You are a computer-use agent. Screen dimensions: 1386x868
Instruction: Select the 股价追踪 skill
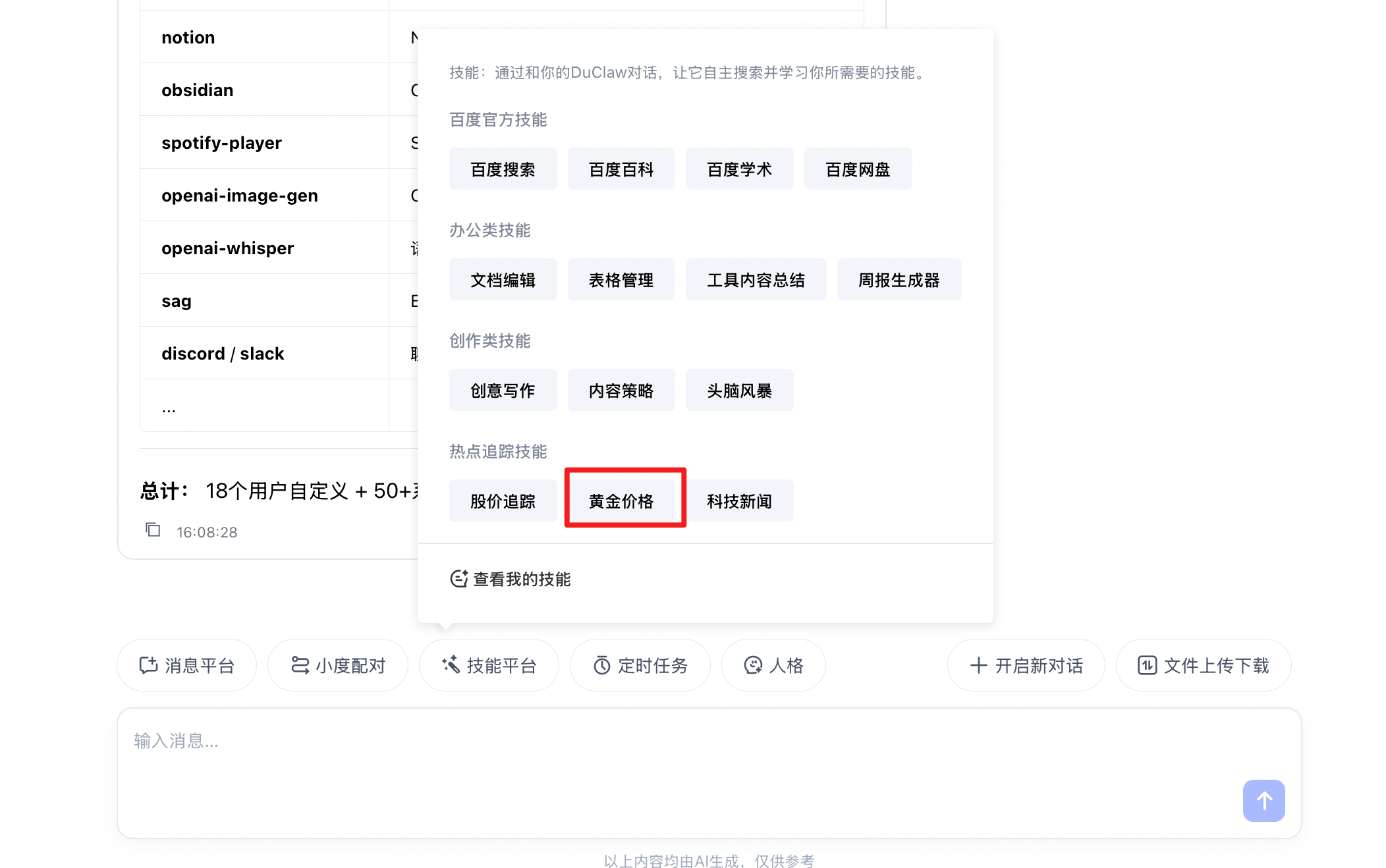[503, 501]
